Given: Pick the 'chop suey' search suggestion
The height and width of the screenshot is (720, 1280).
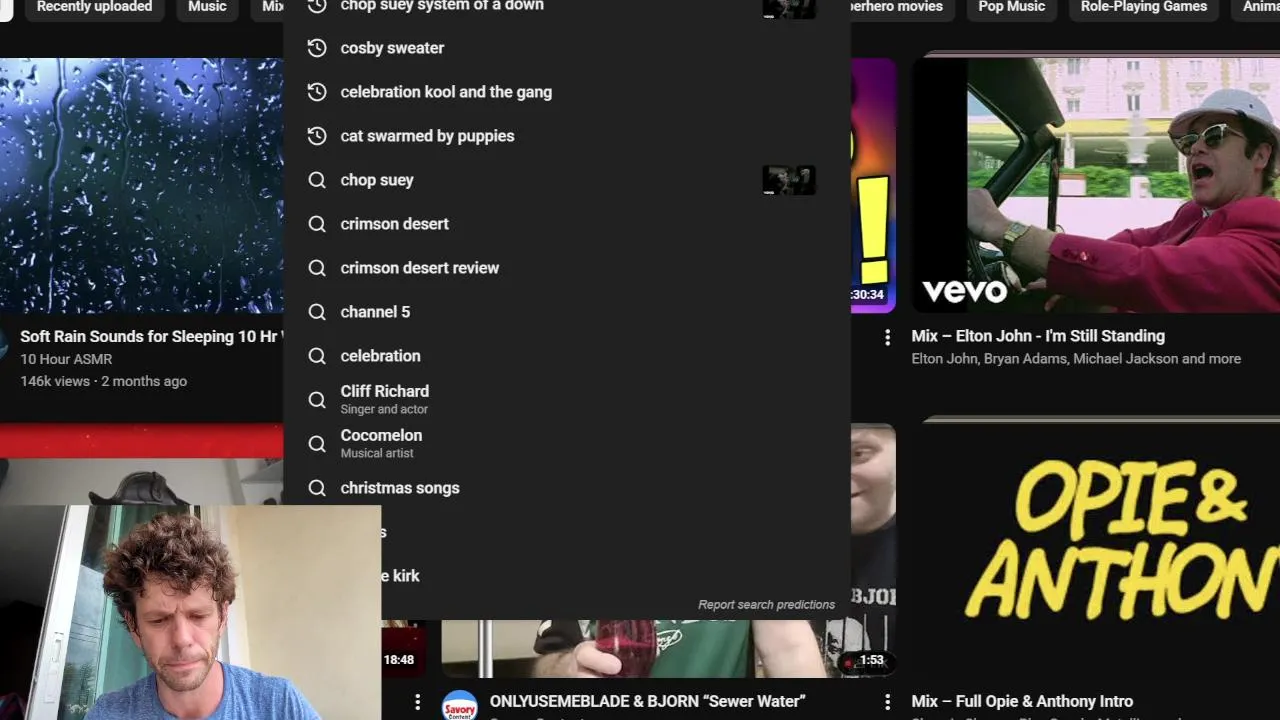Looking at the screenshot, I should (567, 180).
